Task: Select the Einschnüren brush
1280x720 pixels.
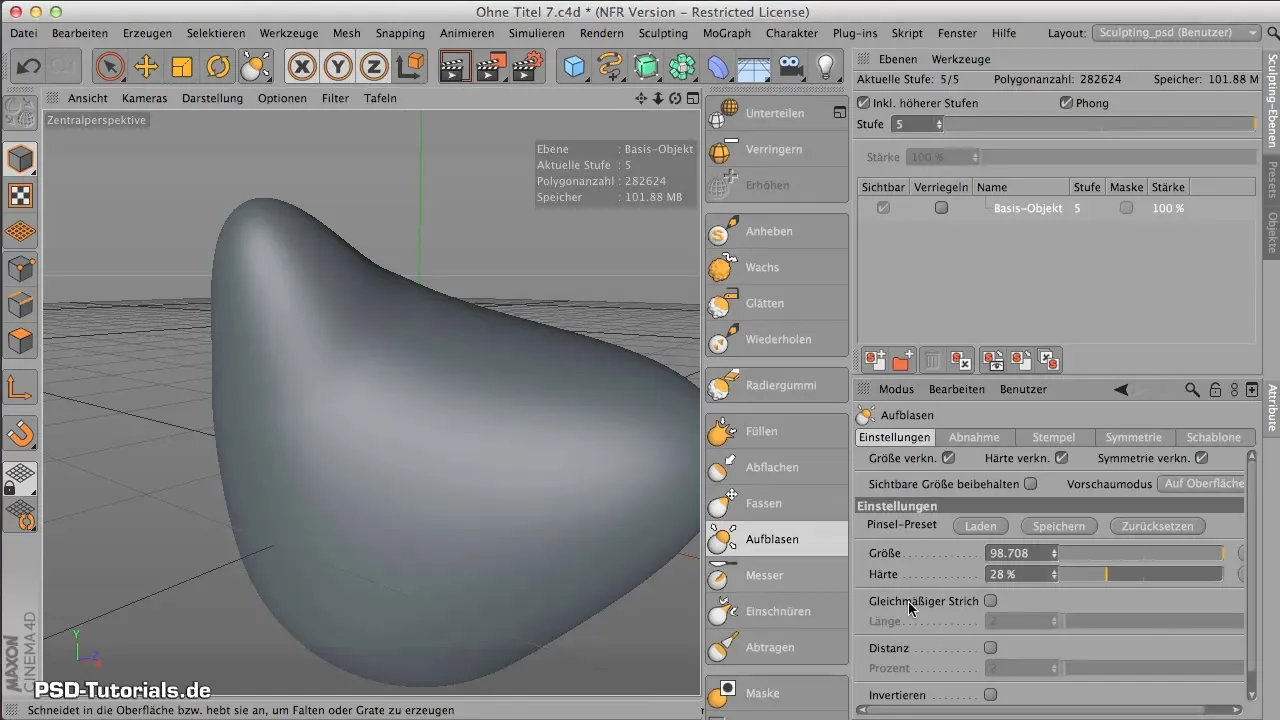Action: (777, 611)
